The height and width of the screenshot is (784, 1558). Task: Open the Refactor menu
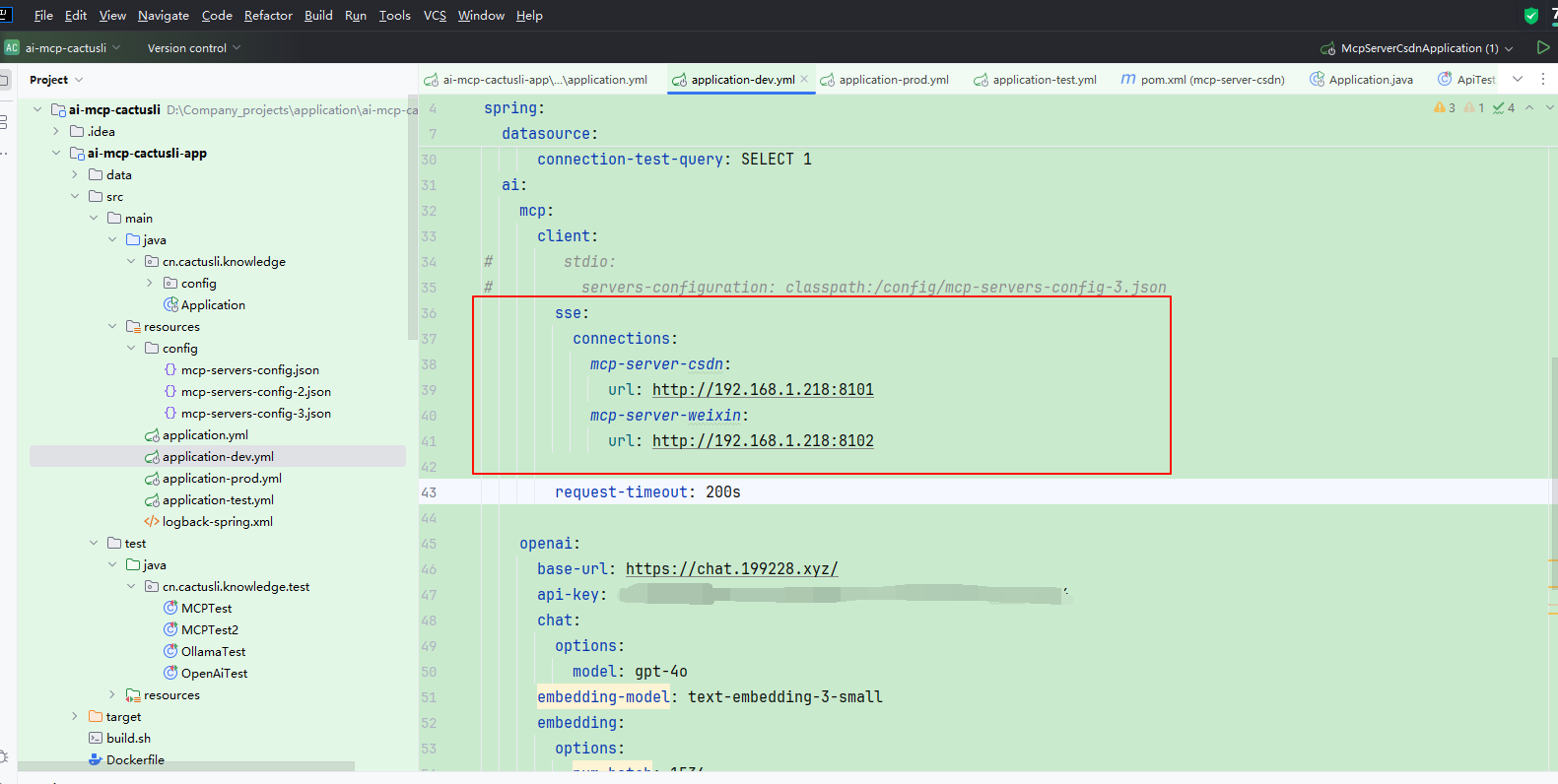[268, 15]
